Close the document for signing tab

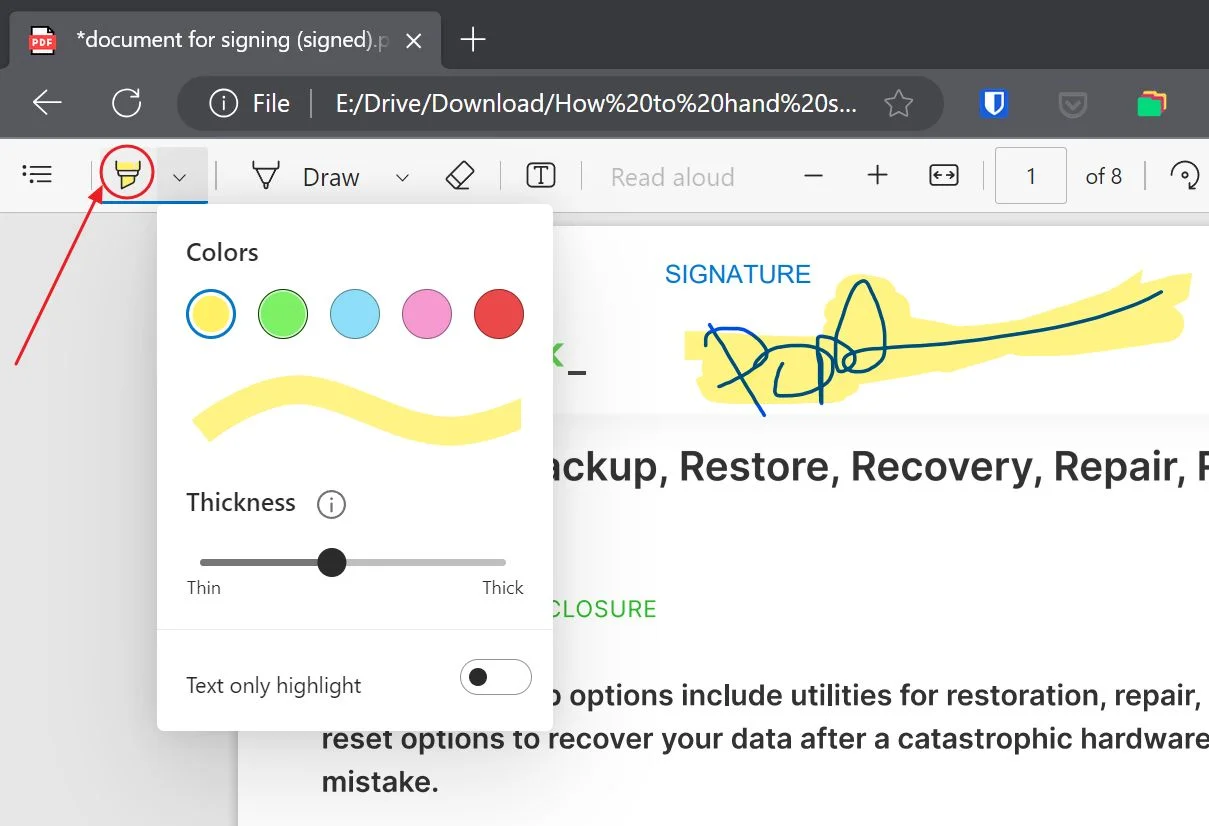click(414, 41)
